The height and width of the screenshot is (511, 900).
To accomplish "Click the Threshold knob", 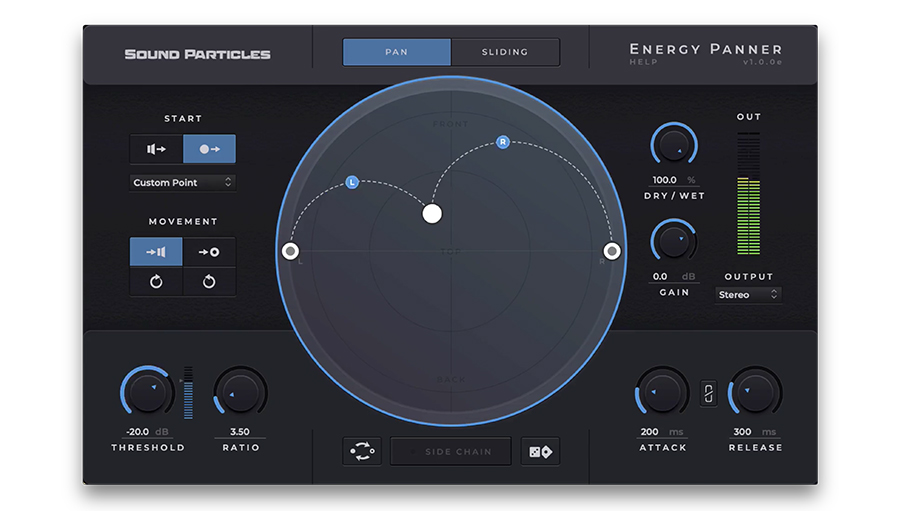I will pos(148,392).
